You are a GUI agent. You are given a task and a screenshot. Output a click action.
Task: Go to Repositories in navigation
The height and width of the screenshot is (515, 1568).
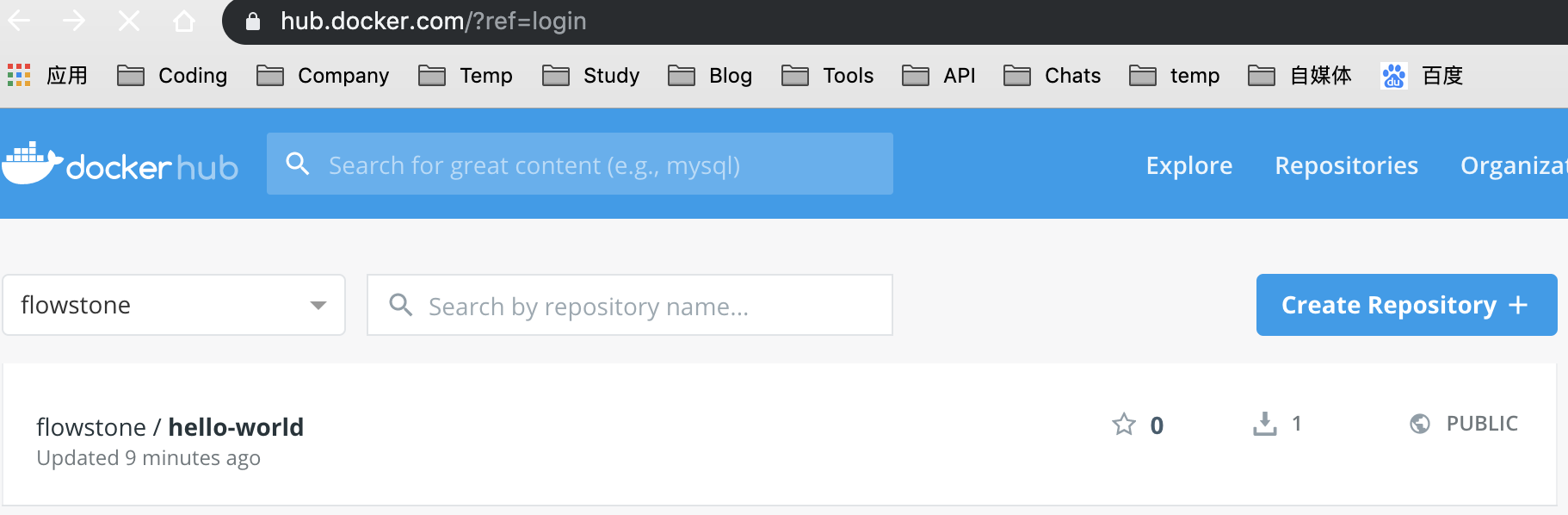(x=1347, y=165)
